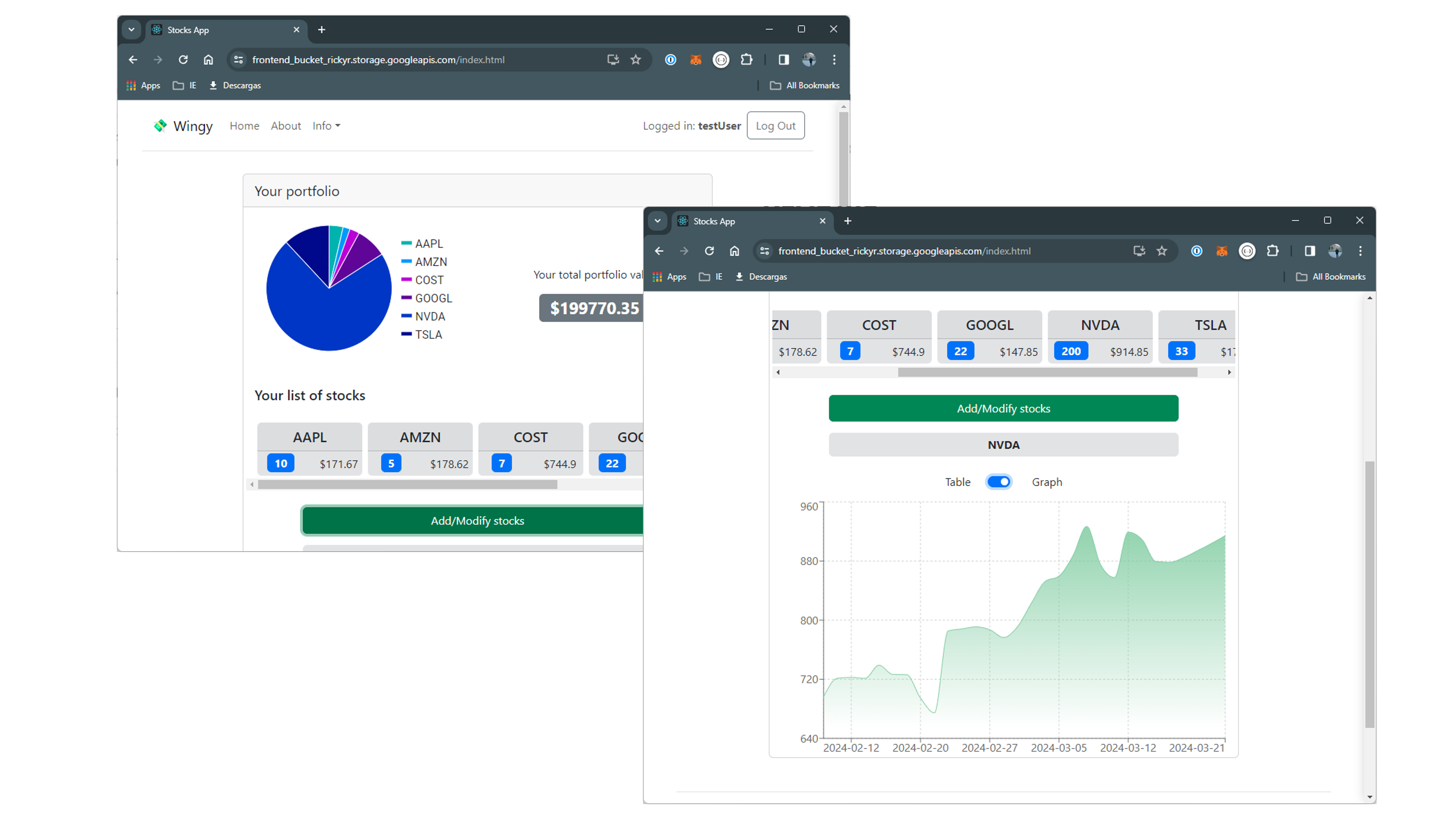This screenshot has width=1456, height=819.
Task: Click the address bar URL in the rear window
Action: click(x=378, y=60)
